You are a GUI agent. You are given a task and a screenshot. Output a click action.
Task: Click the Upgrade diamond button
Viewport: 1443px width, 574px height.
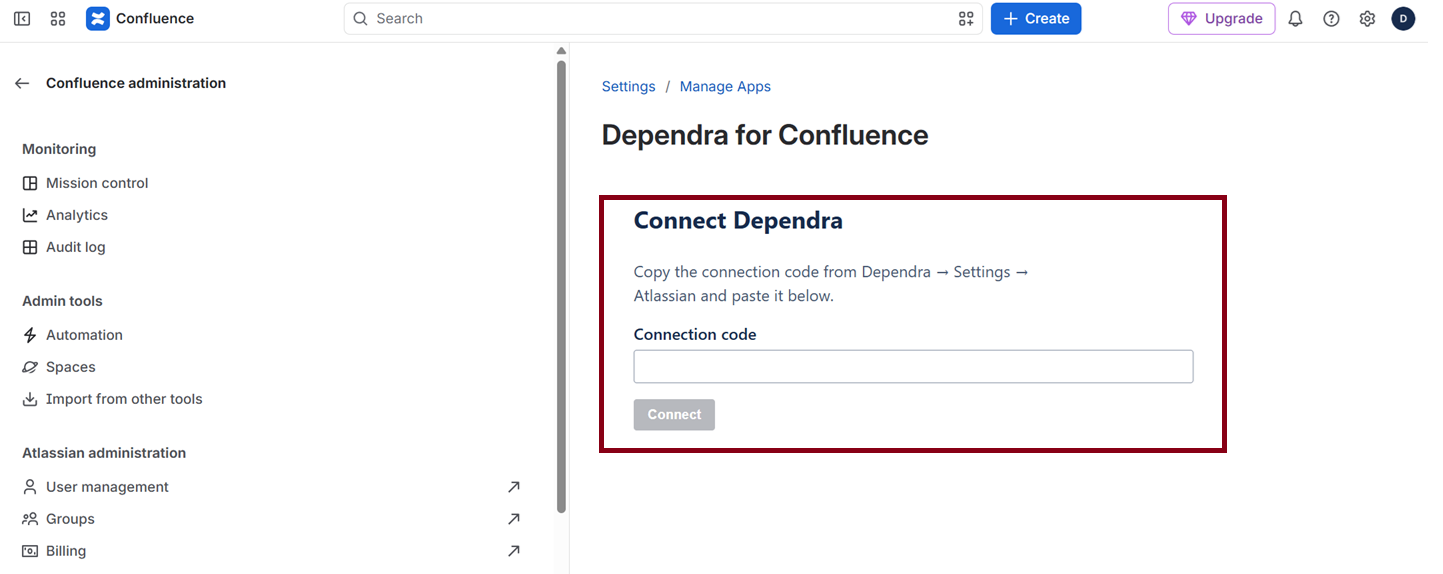point(1221,19)
